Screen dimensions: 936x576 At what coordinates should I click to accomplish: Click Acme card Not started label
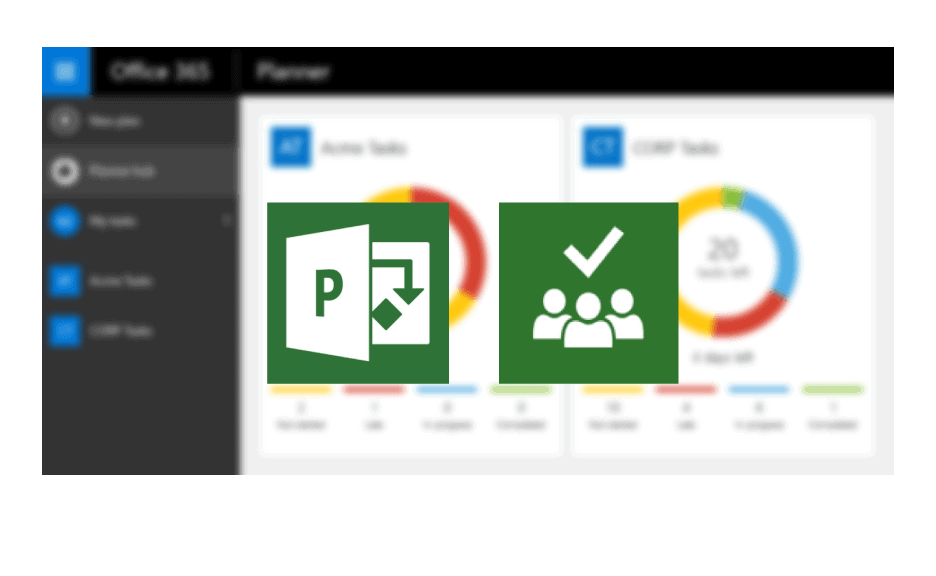[301, 424]
